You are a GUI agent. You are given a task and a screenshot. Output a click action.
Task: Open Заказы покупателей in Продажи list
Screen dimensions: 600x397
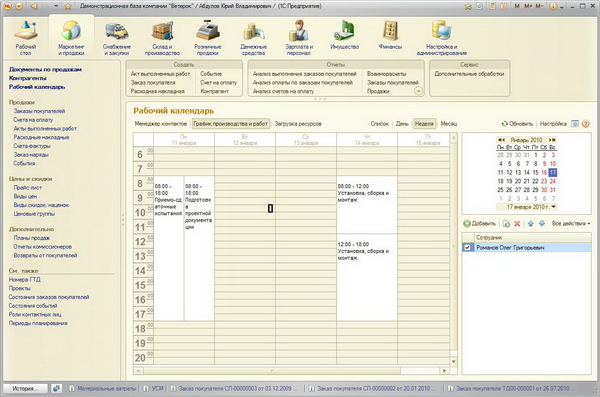pyautogui.click(x=39, y=111)
